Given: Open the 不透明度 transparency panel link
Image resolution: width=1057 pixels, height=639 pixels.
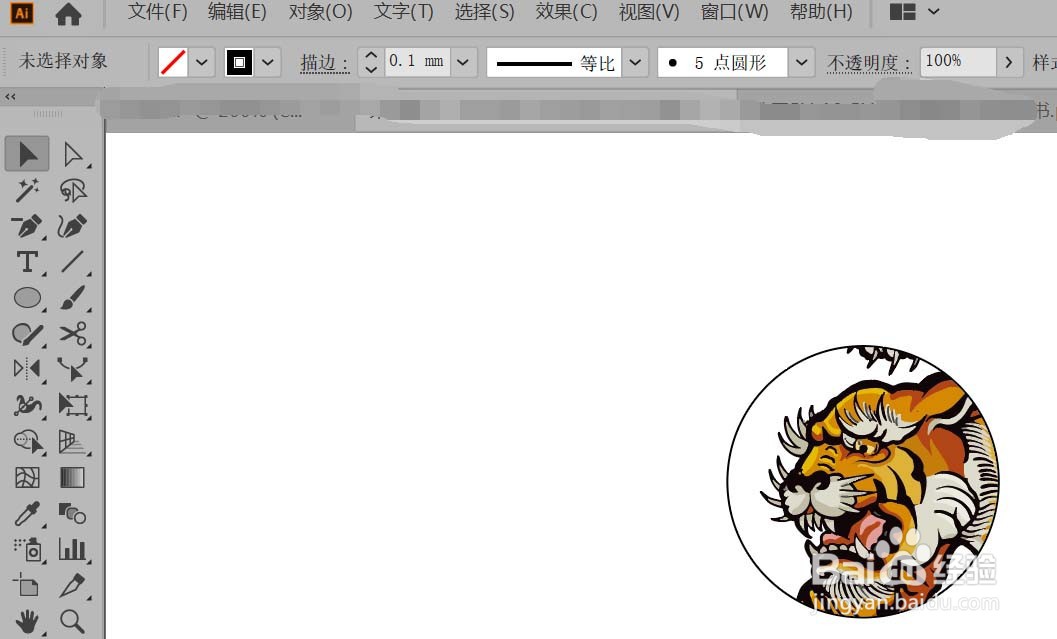Looking at the screenshot, I should click(x=869, y=63).
